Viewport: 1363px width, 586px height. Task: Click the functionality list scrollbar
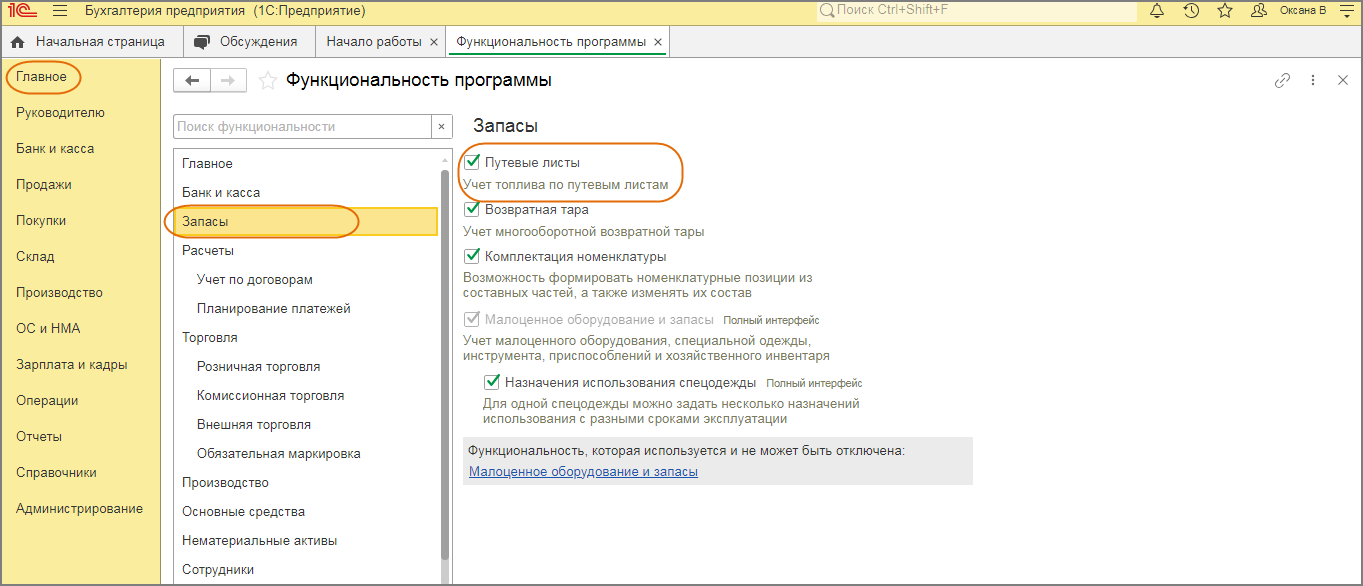click(446, 365)
